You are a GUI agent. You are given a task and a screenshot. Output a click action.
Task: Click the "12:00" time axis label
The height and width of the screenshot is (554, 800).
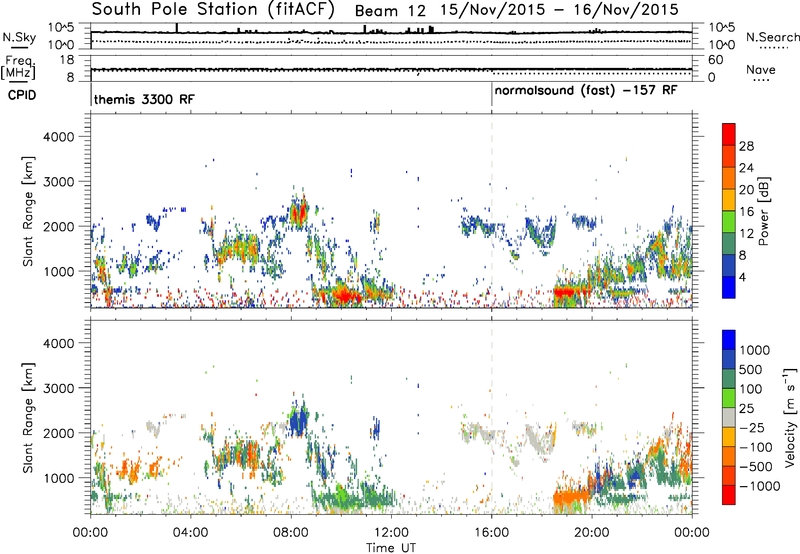pyautogui.click(x=391, y=532)
